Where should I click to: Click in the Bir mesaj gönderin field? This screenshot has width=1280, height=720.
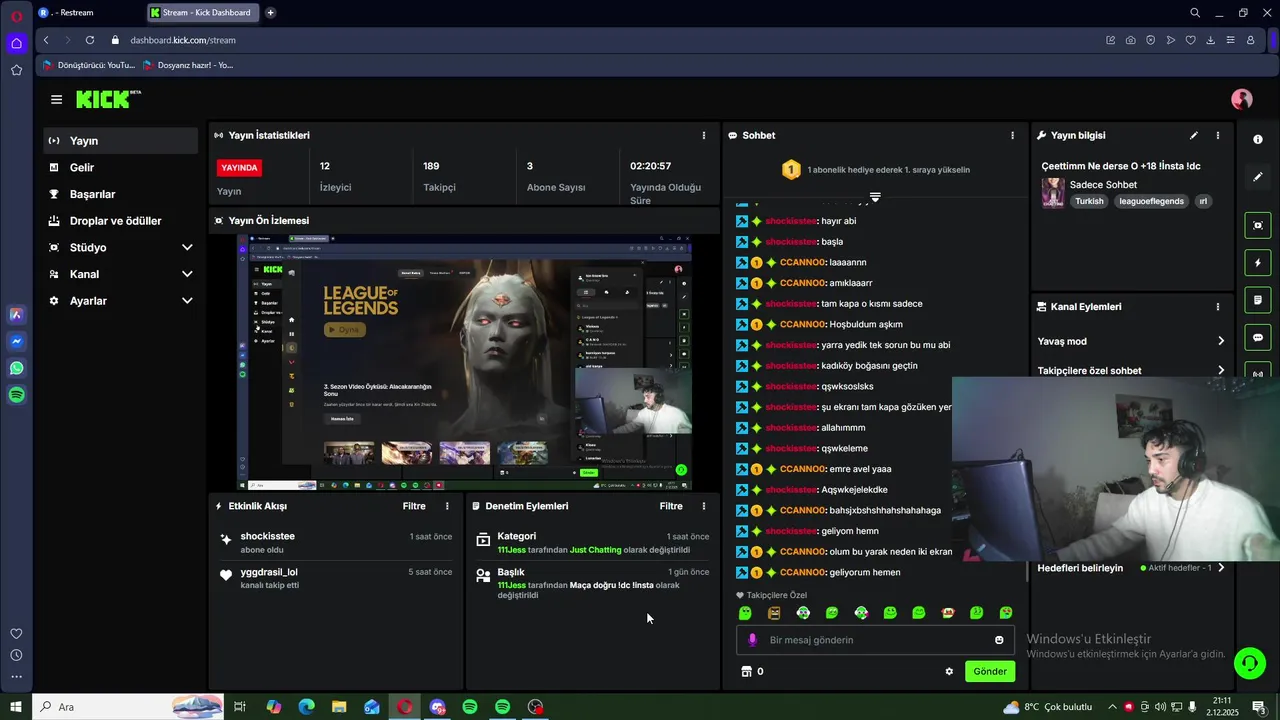(876, 640)
